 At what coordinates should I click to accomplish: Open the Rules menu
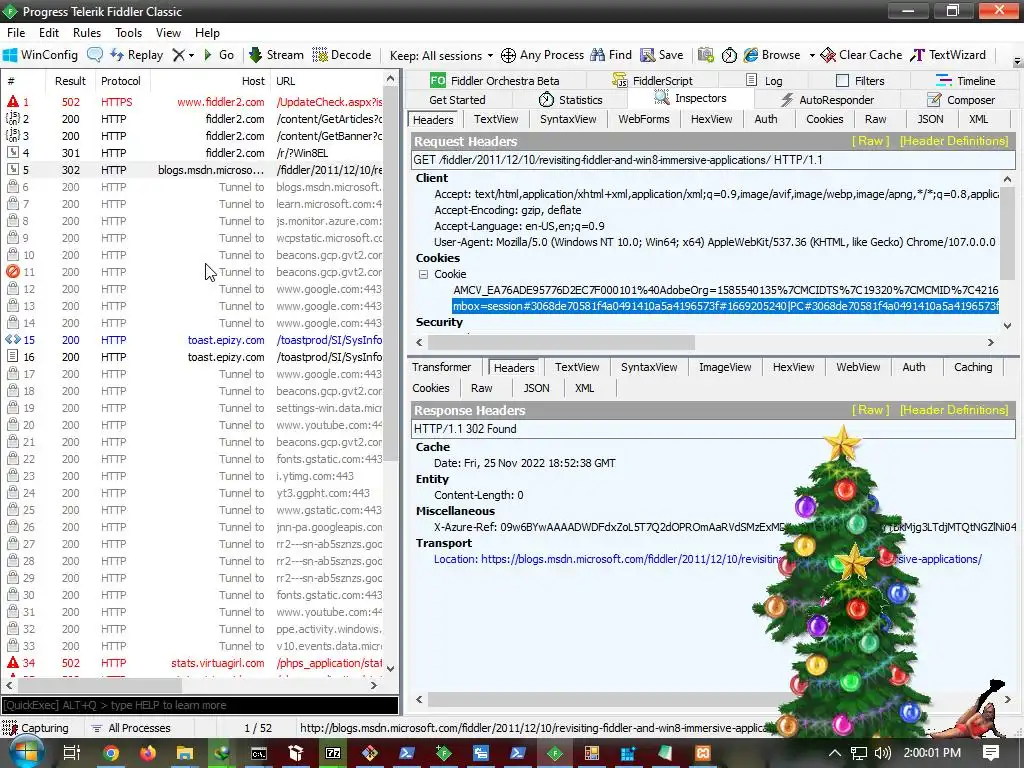[87, 33]
